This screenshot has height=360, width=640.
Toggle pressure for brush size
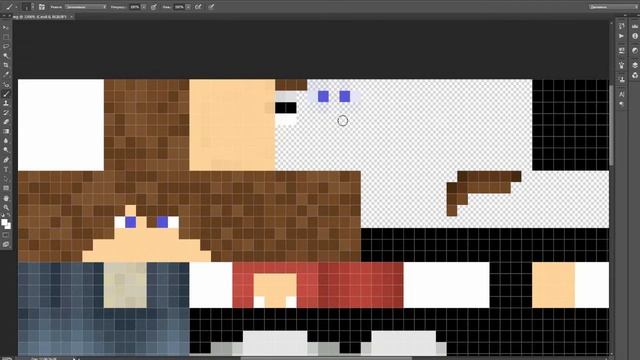[211, 7]
